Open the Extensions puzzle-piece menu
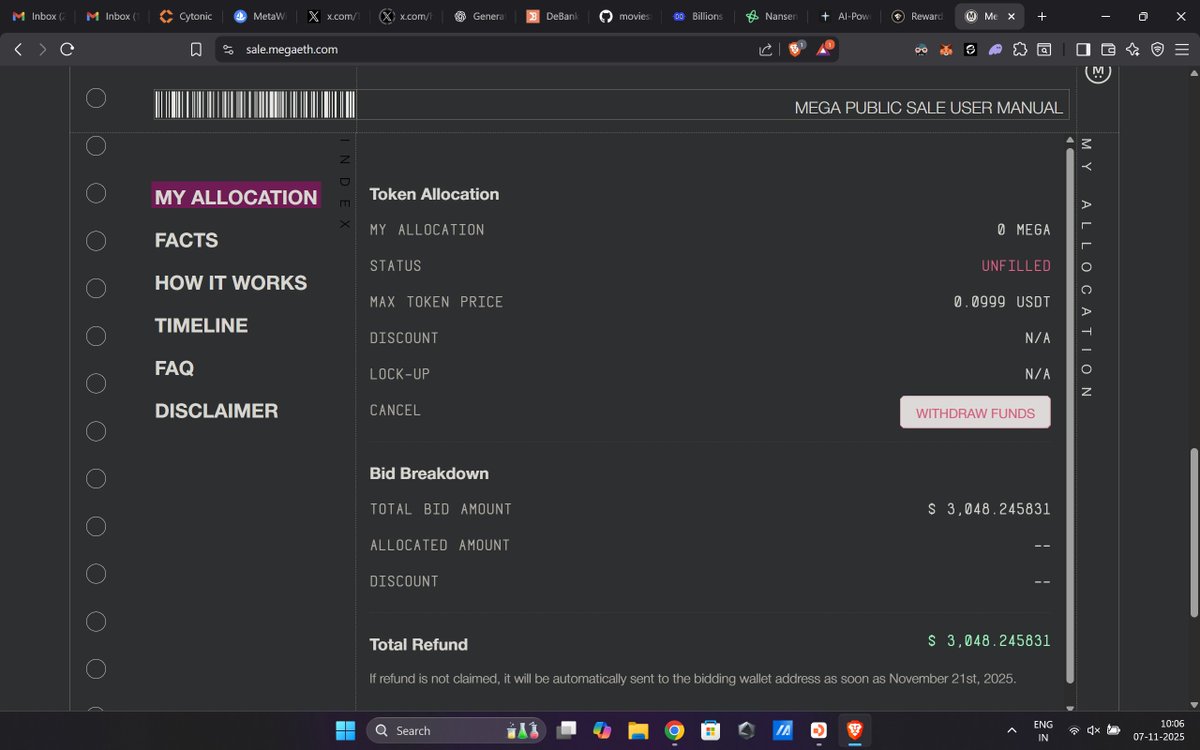The width and height of the screenshot is (1200, 750). (x=1019, y=49)
